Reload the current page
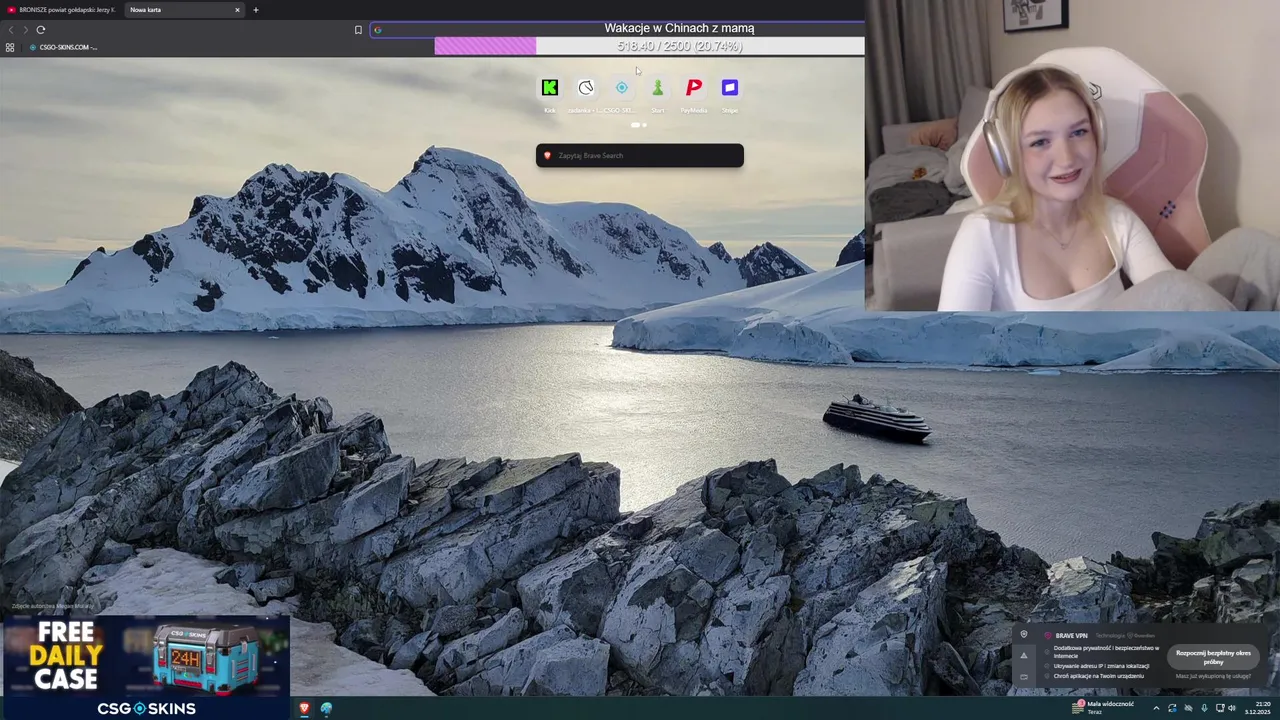 pos(41,30)
